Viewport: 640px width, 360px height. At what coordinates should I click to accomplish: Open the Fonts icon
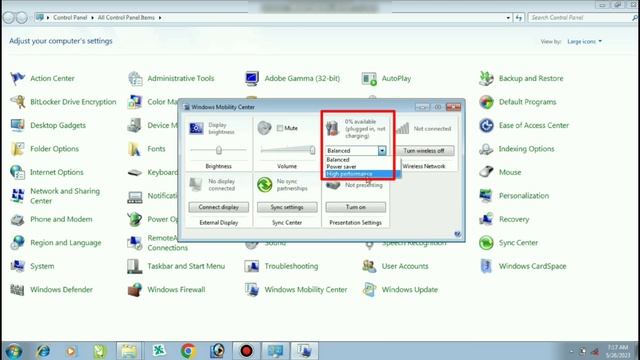[135, 149]
